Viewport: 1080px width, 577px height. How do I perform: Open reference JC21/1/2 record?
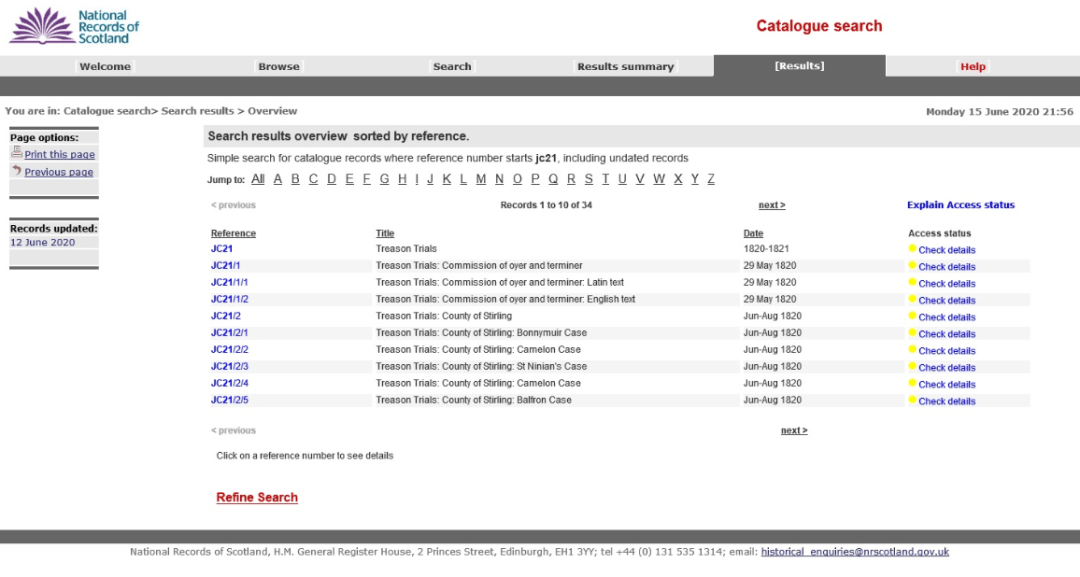(229, 299)
